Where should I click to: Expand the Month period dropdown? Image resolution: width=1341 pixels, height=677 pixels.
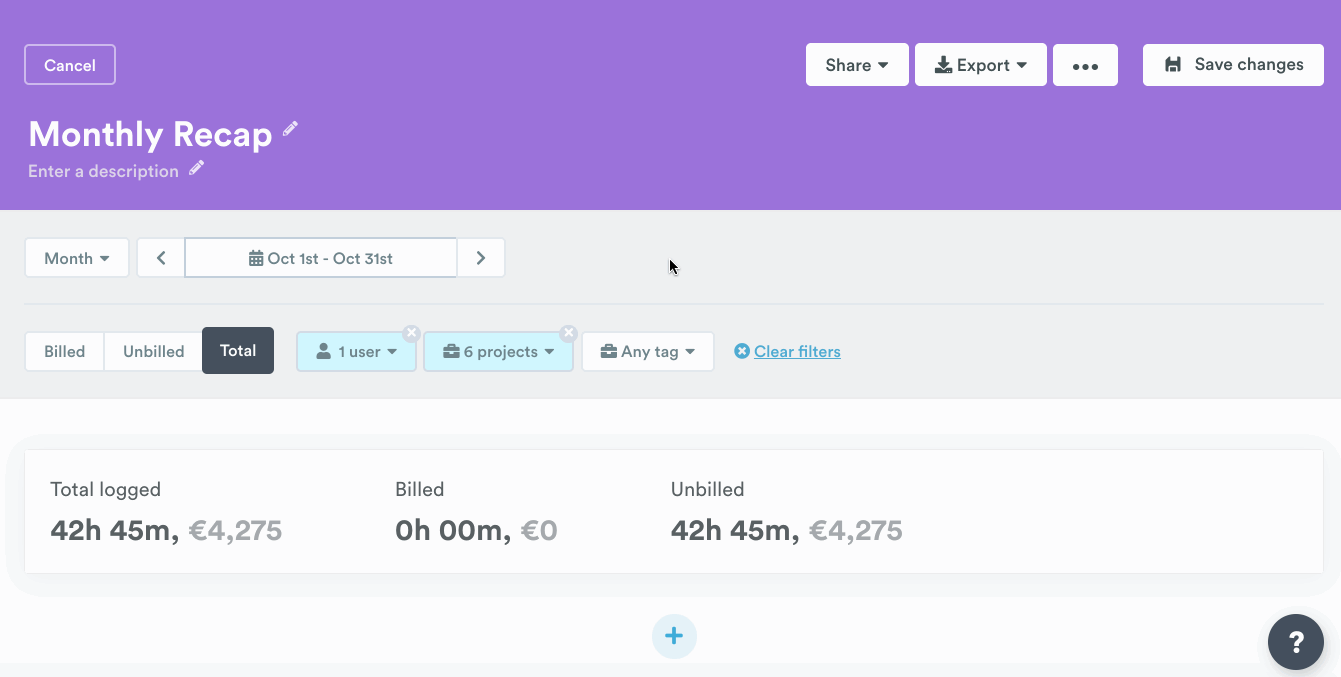(x=77, y=258)
